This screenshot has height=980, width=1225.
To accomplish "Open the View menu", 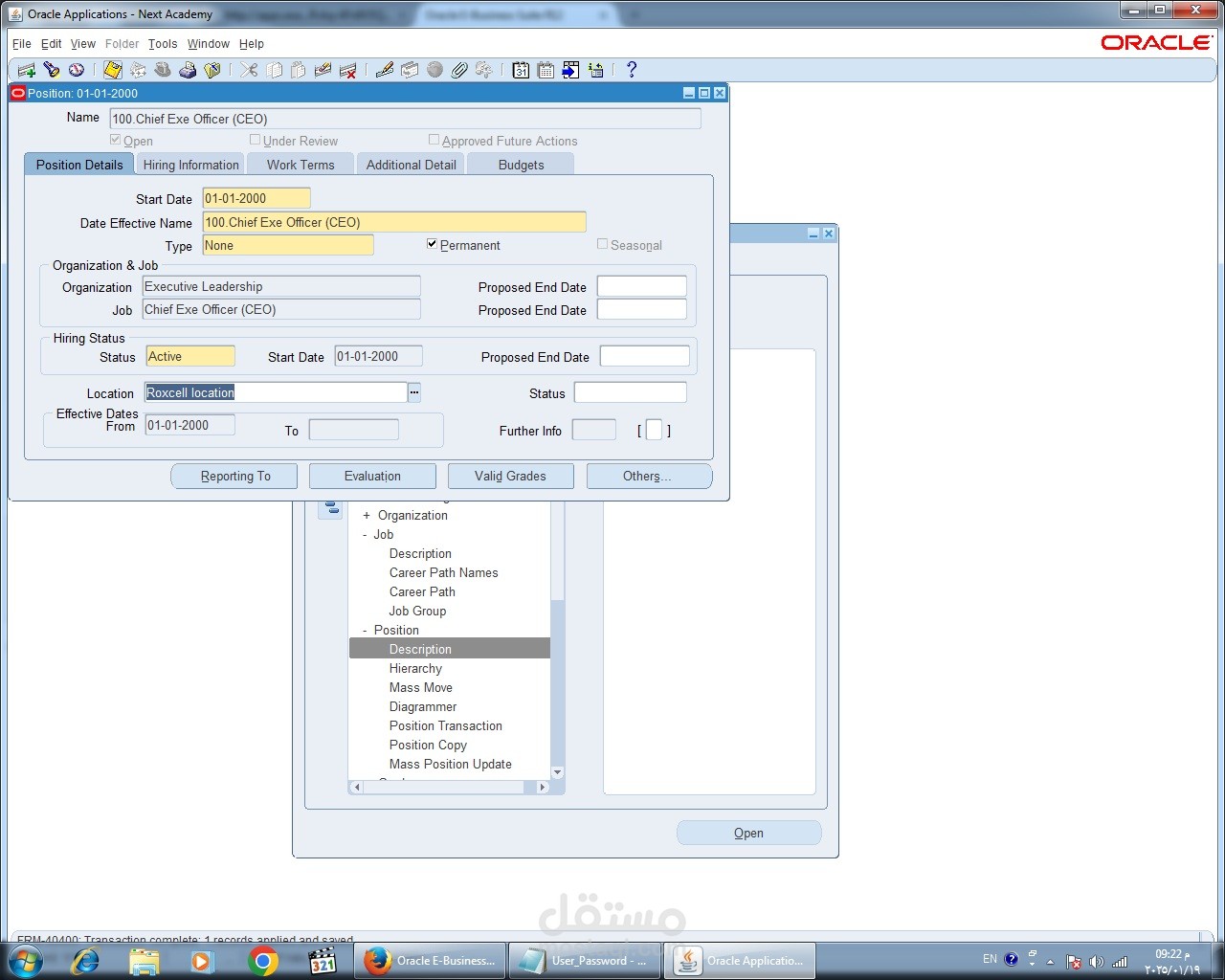I will (83, 44).
